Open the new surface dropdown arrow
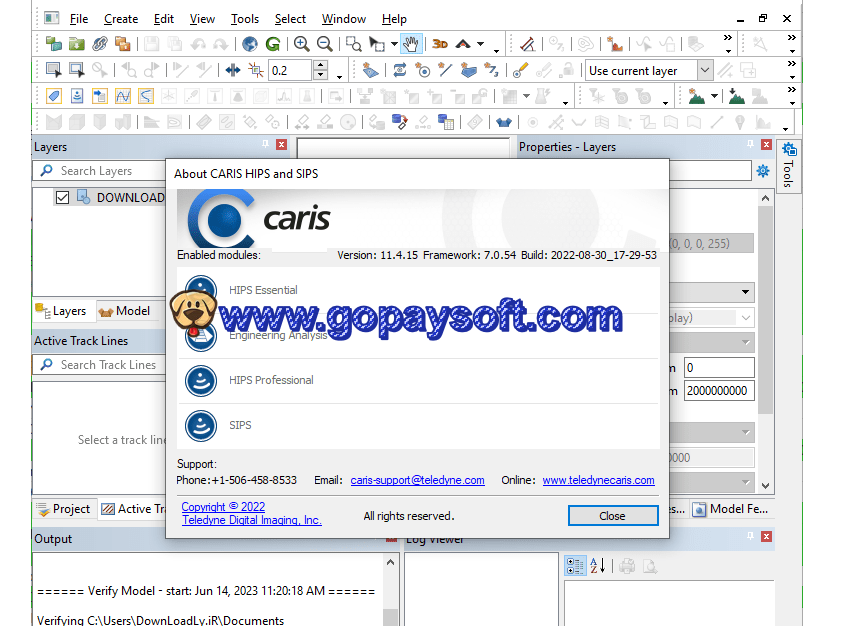 (714, 96)
